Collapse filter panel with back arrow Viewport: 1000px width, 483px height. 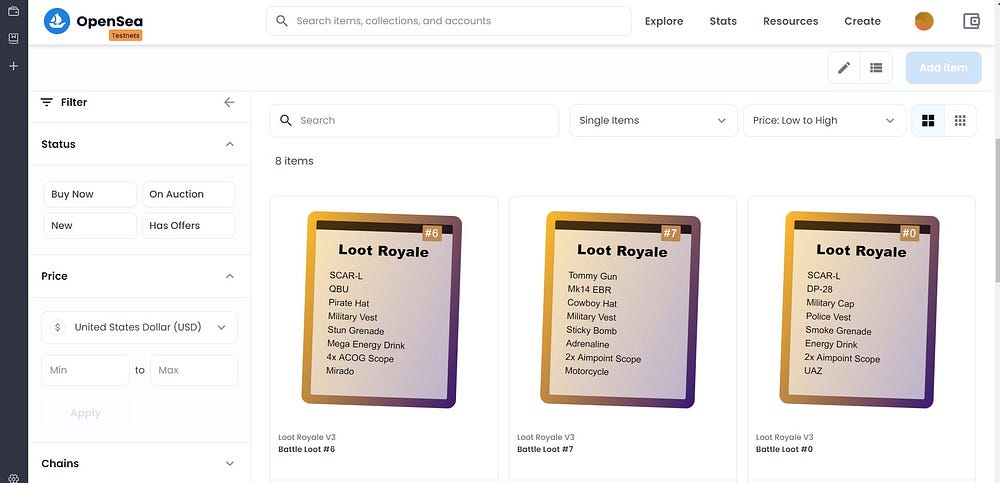[x=230, y=102]
